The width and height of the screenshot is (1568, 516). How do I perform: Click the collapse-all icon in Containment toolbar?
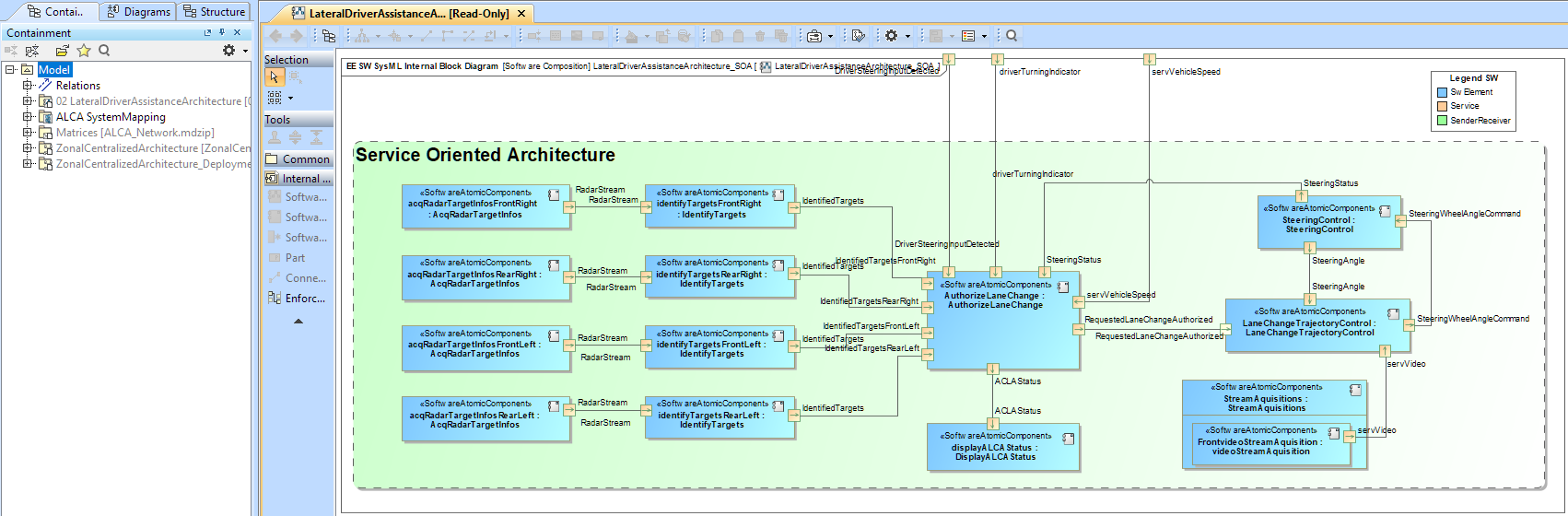pyautogui.click(x=11, y=51)
